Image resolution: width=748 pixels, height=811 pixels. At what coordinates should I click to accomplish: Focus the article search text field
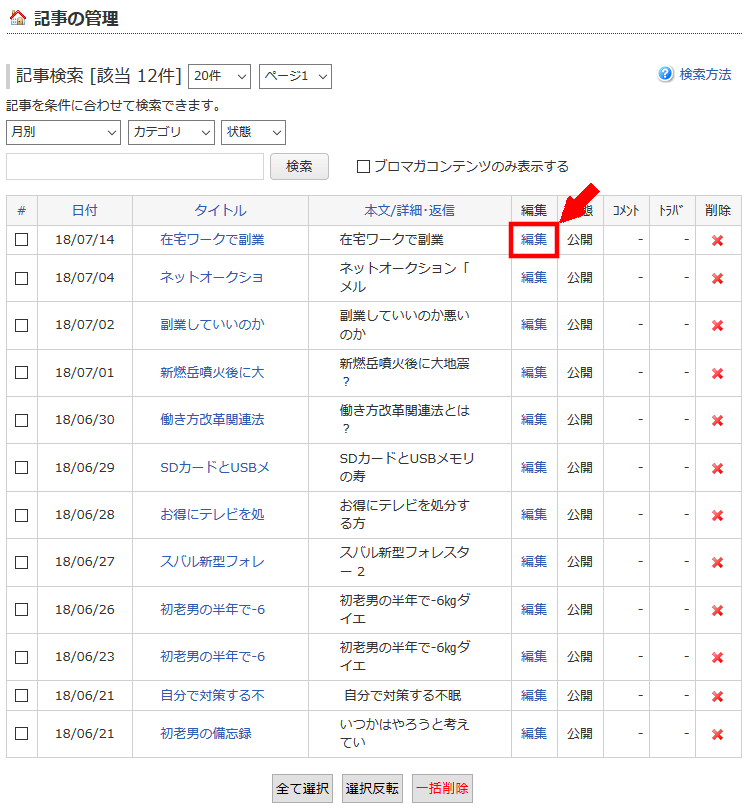click(x=135, y=167)
